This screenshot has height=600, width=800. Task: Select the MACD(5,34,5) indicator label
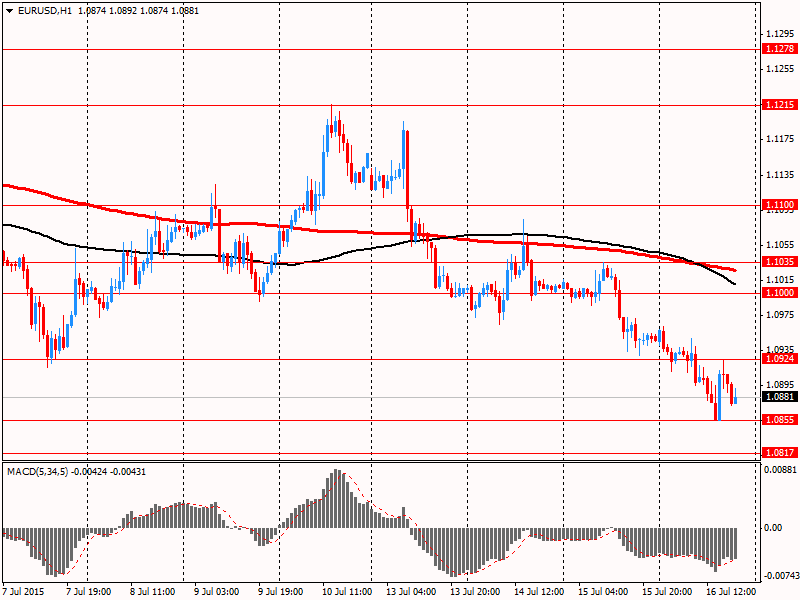(37, 471)
